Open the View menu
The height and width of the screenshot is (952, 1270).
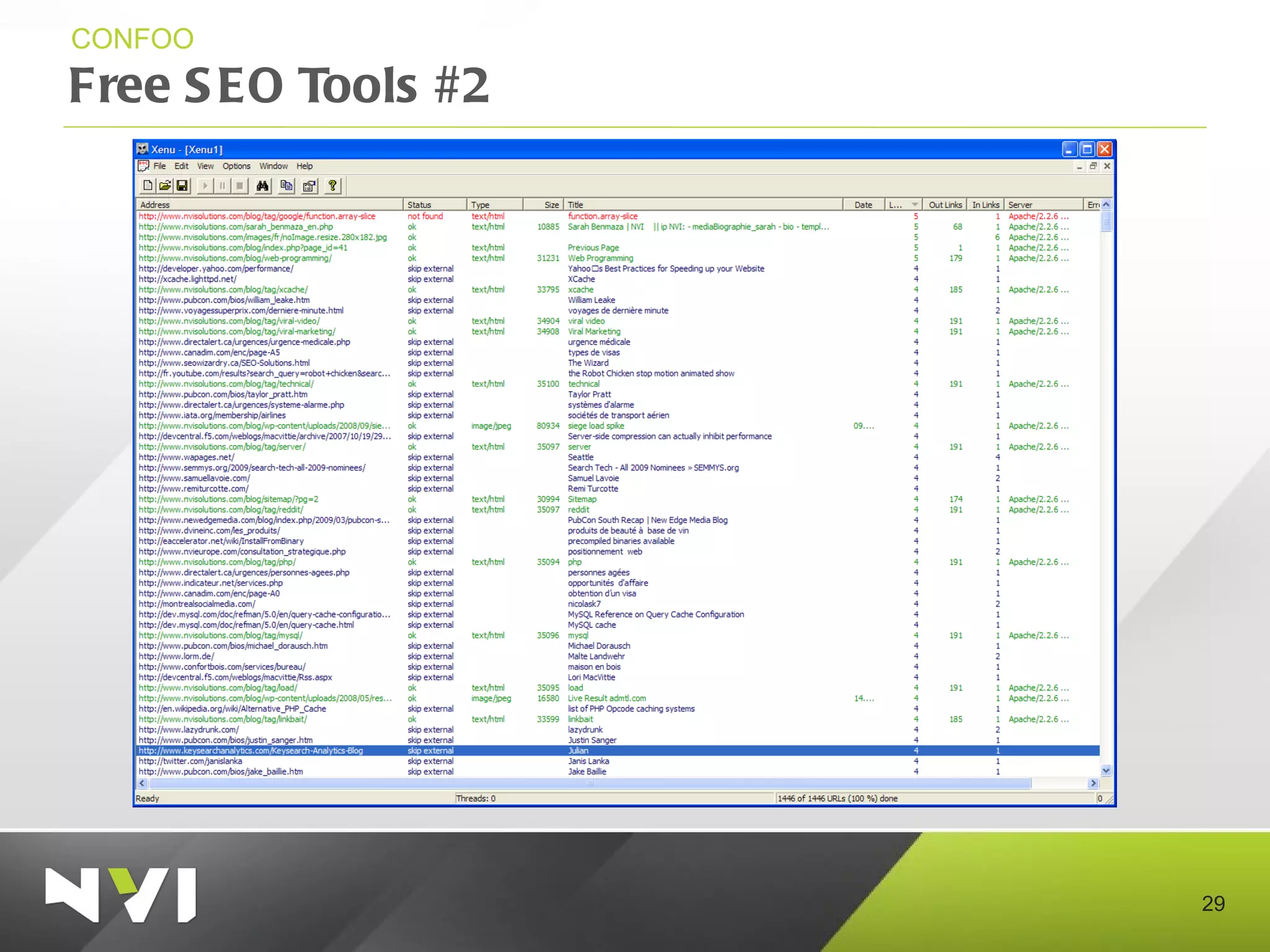click(x=205, y=166)
